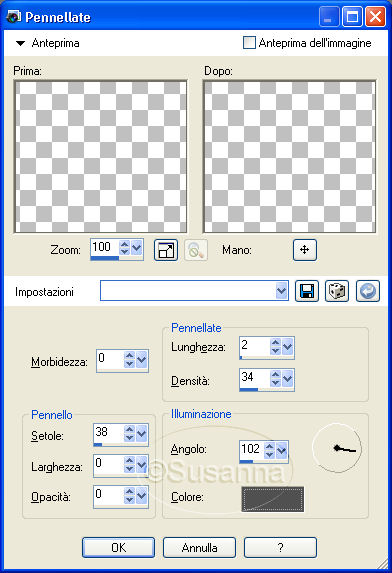Screen dimensions: 392x573
Task: Click the Zoom value field showing 100
Action: 105,247
